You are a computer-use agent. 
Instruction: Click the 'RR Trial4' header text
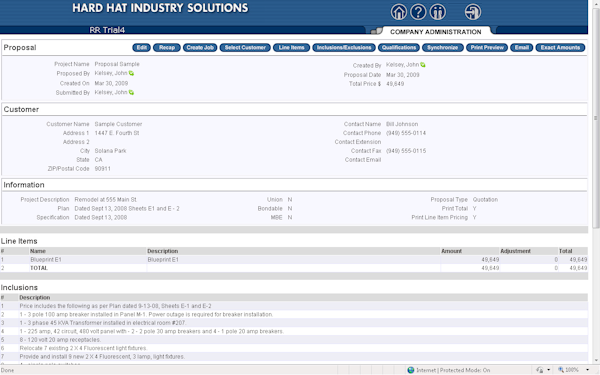tap(107, 30)
